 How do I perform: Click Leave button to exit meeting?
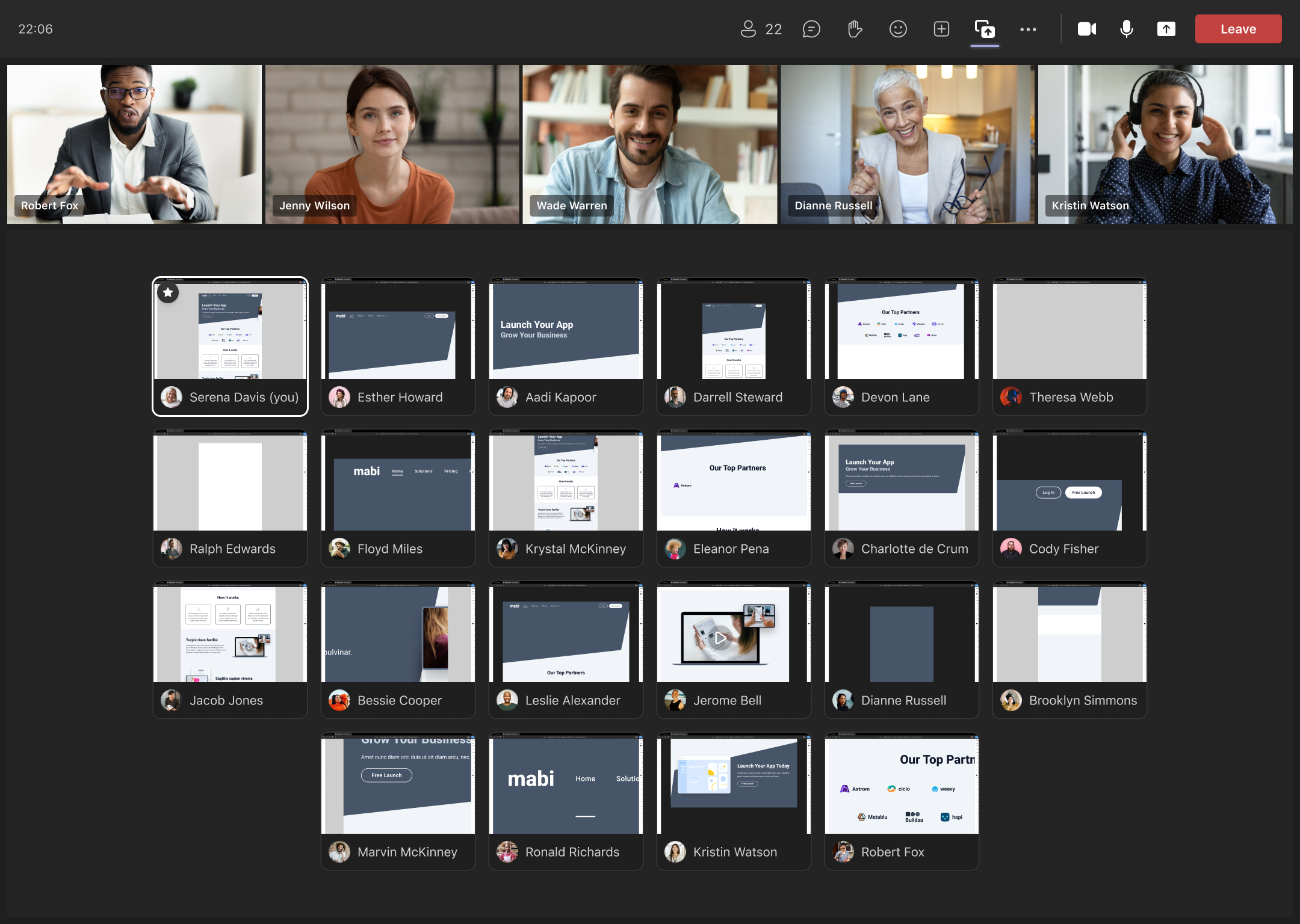tap(1238, 28)
